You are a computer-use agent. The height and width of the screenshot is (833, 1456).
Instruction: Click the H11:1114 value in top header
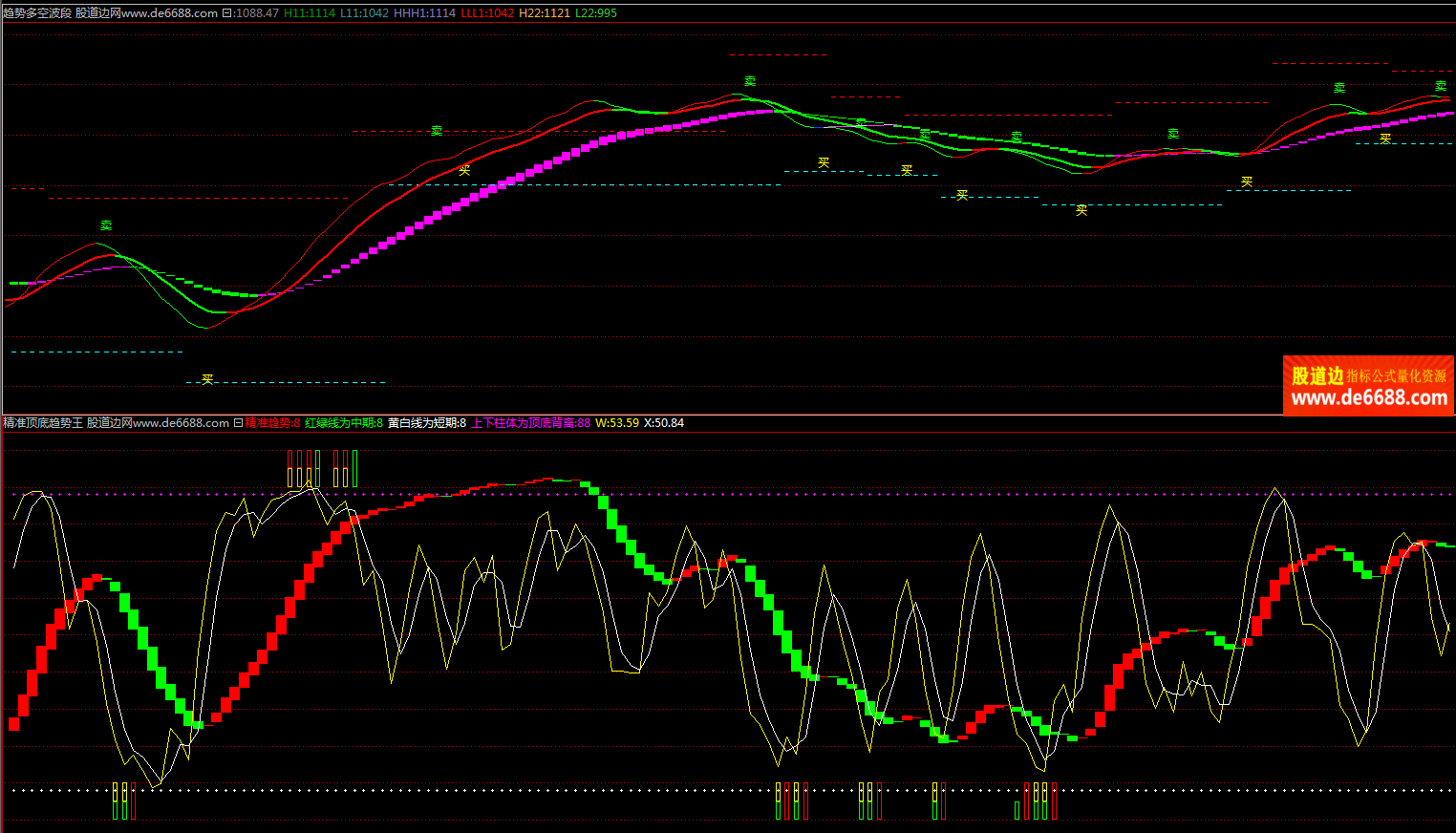pyautogui.click(x=310, y=13)
